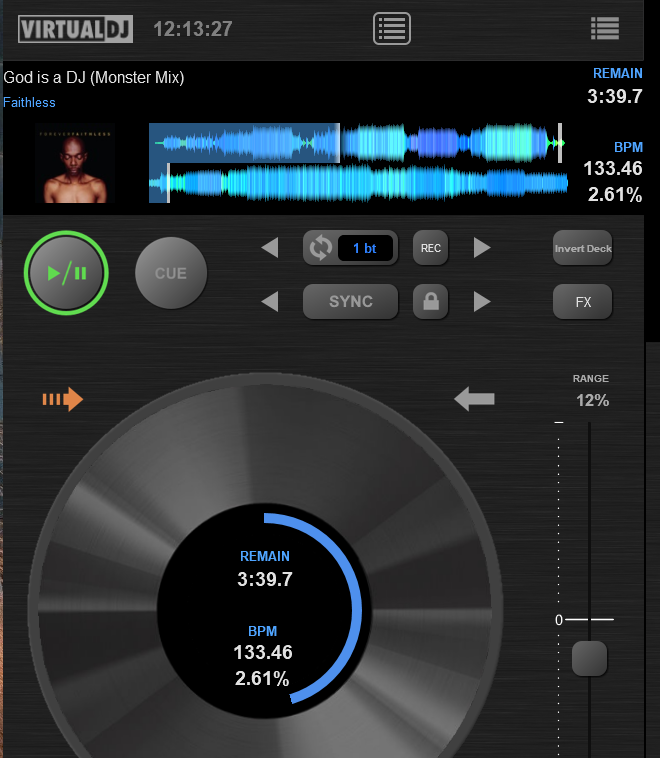
Task: Click the 12% pitch range value
Action: (x=592, y=400)
